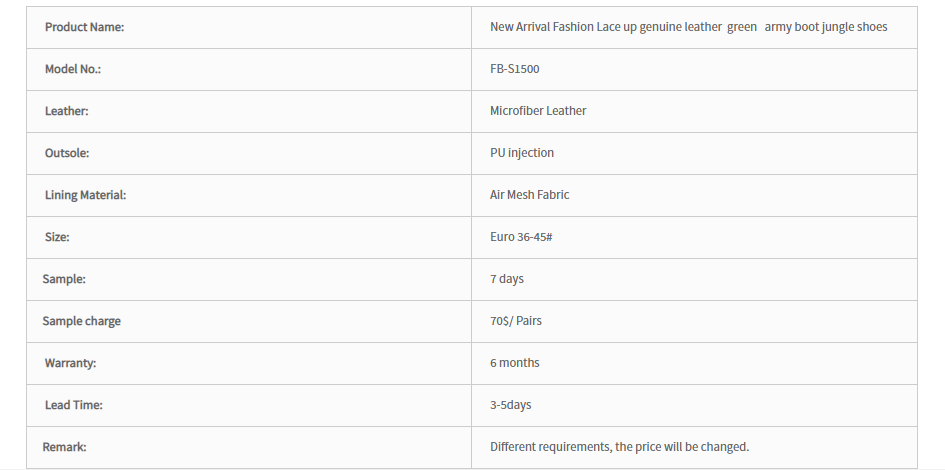The image size is (945, 470).
Task: Click the "Leather:" row label
Action: click(66, 111)
